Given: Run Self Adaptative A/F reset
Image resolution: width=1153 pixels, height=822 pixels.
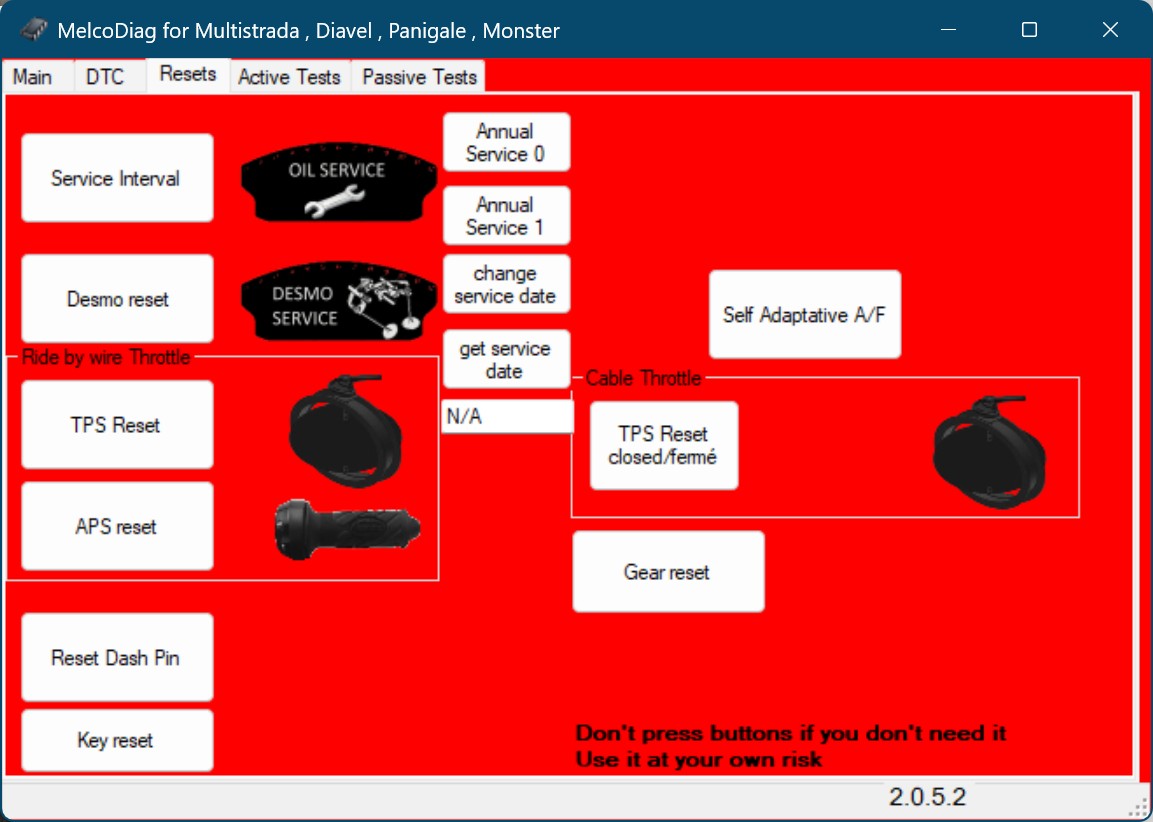Looking at the screenshot, I should click(804, 315).
